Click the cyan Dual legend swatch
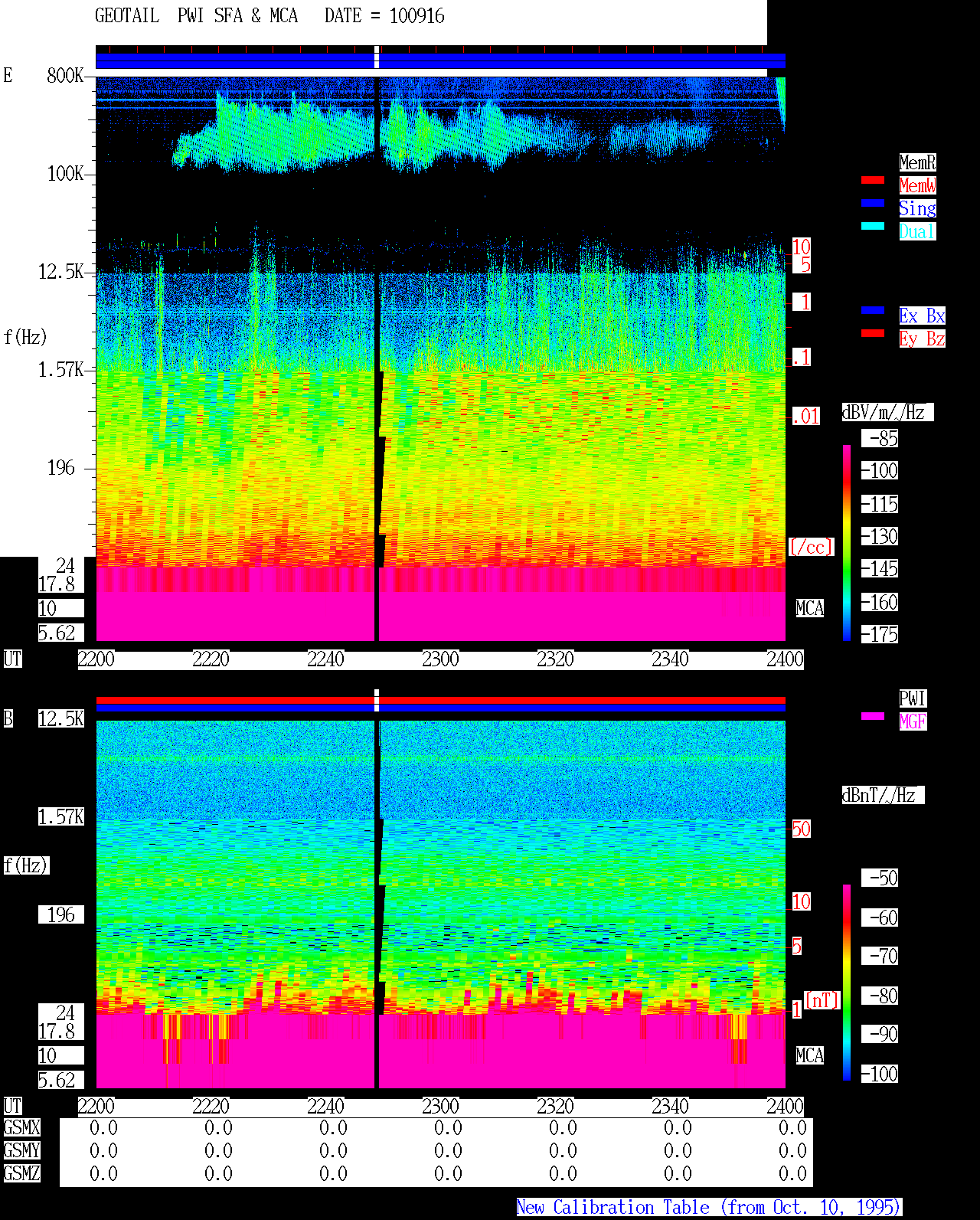The height and width of the screenshot is (1220, 980). pyautogui.click(x=873, y=226)
